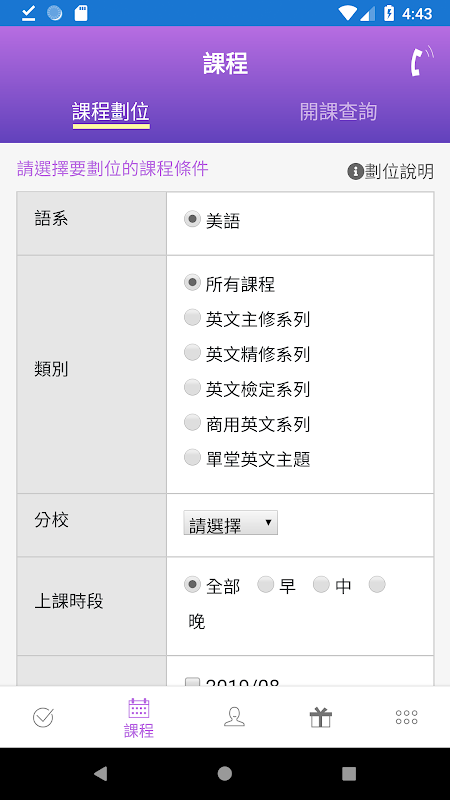Screen dimensions: 450x800
Task: Open the profile person icon in bottom bar
Action: tap(234, 717)
